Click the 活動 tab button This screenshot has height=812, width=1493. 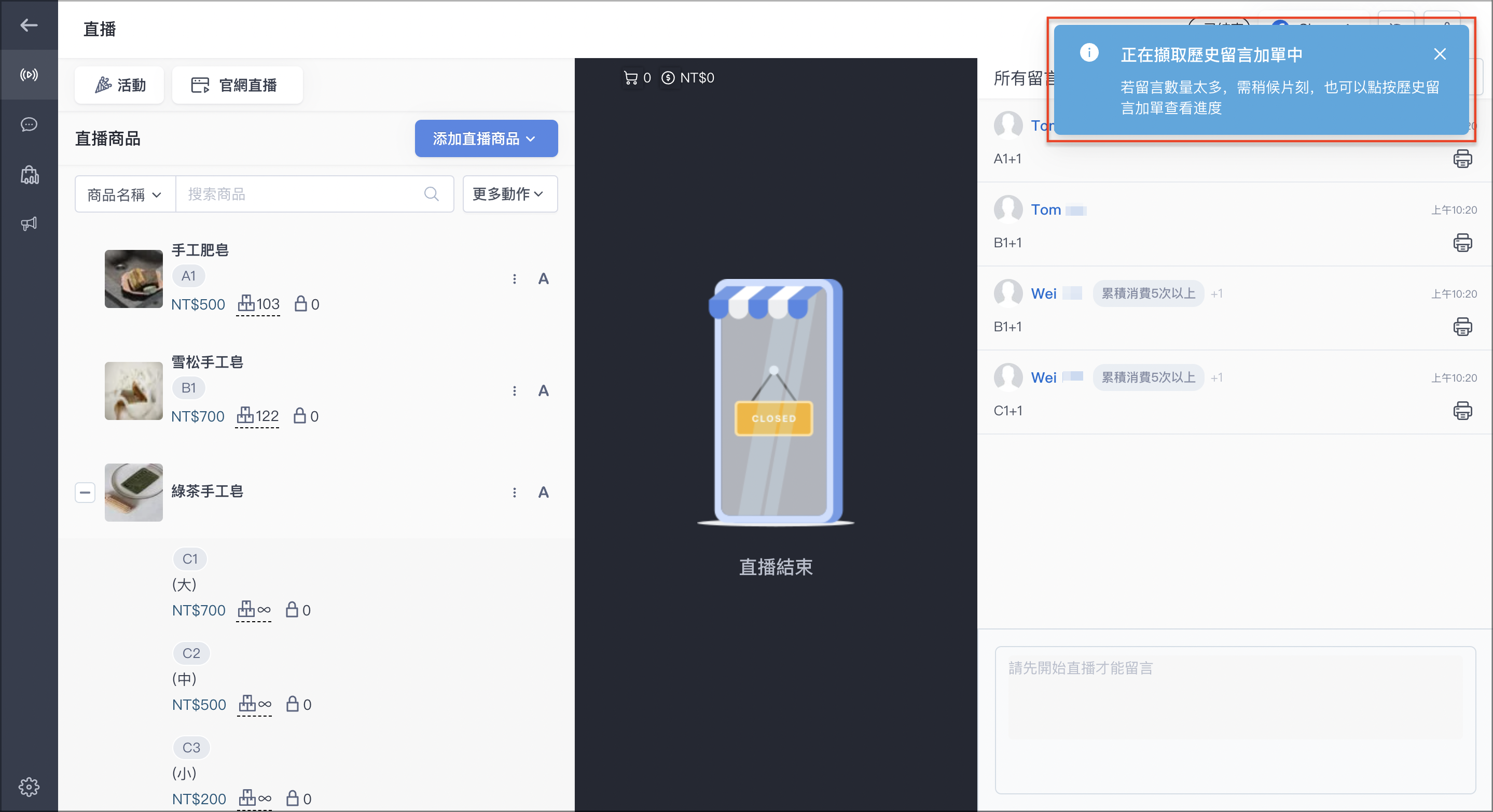point(120,85)
